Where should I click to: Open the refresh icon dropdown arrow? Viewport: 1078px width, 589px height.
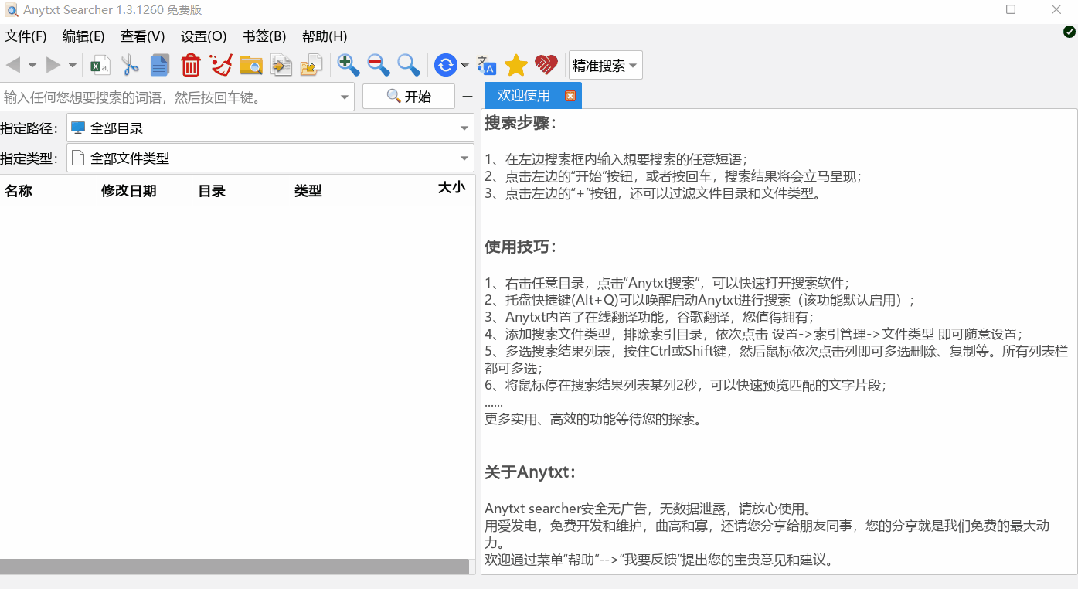[465, 65]
